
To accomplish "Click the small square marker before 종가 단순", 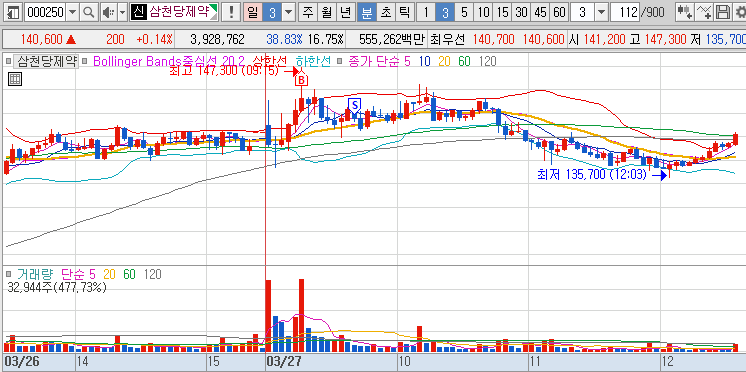I will (x=340, y=61).
